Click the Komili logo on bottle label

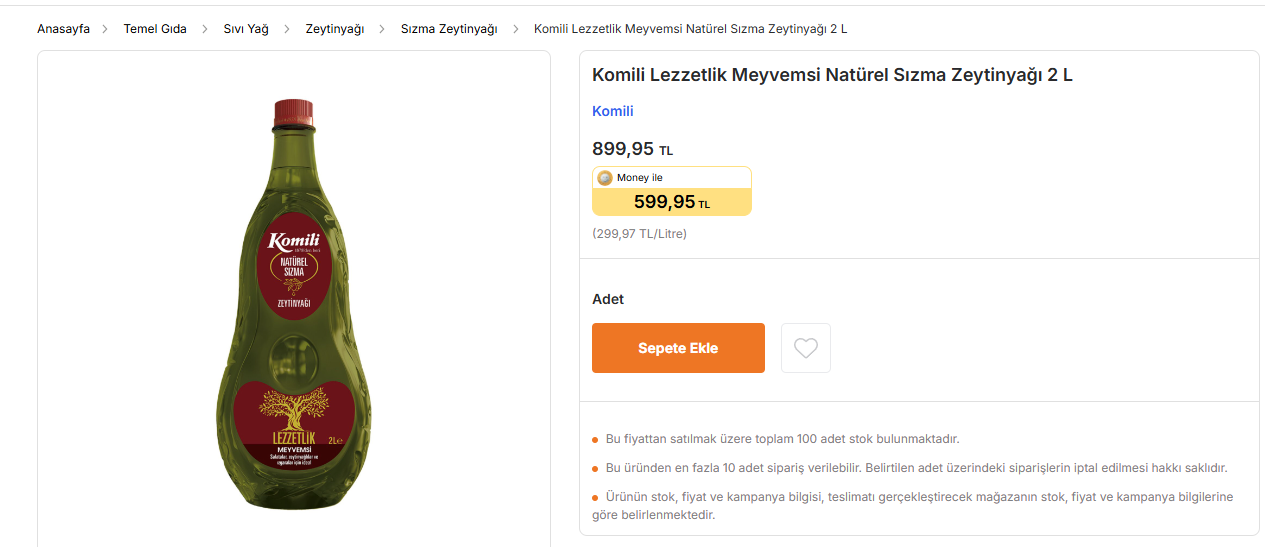tap(293, 240)
